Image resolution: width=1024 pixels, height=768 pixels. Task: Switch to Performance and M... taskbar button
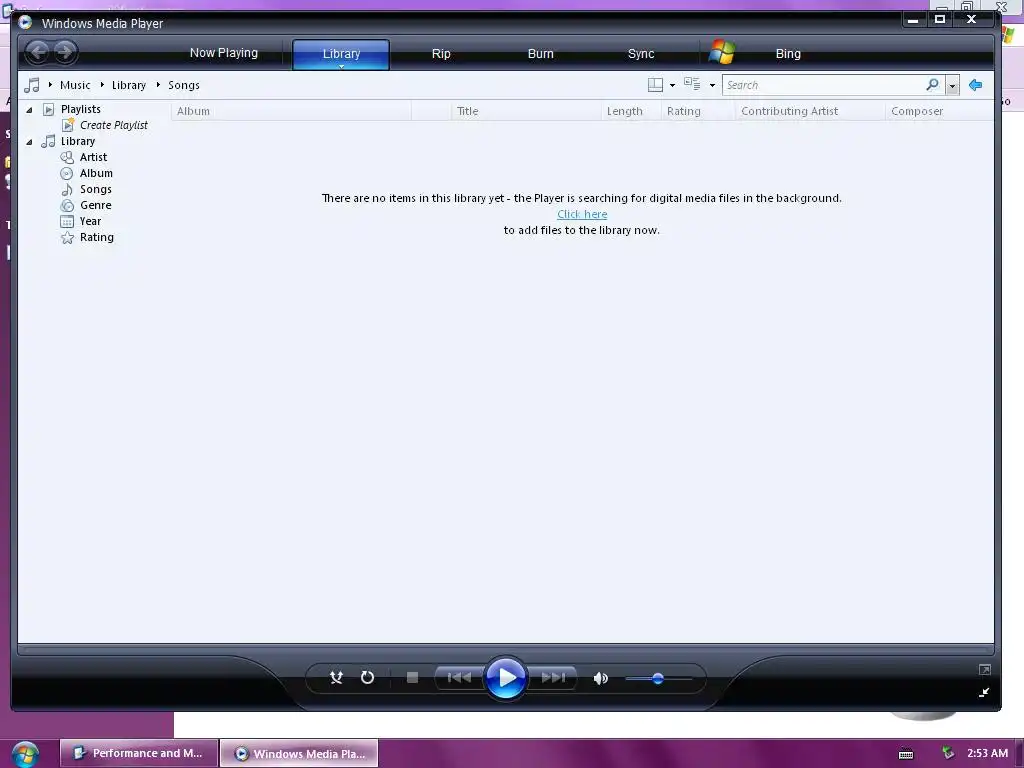coord(139,753)
